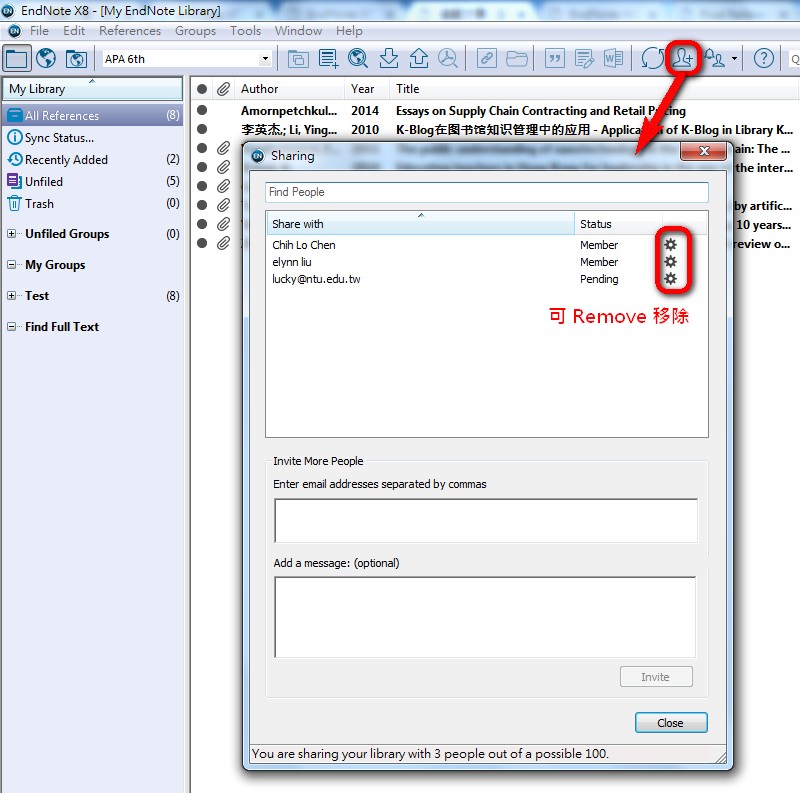Select lucky@ntu.edu.tw in share list
Screen dimensions: 800x793
click(x=316, y=279)
